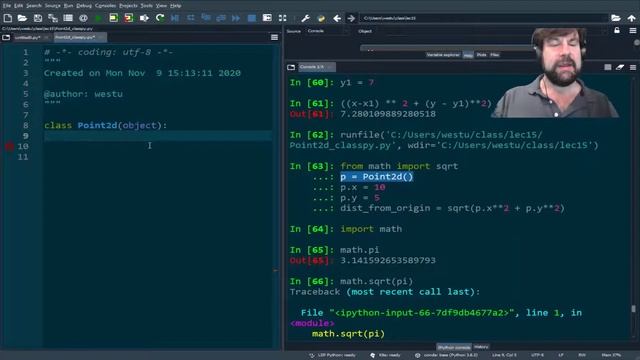Click the Kite ready status

(x=385, y=356)
